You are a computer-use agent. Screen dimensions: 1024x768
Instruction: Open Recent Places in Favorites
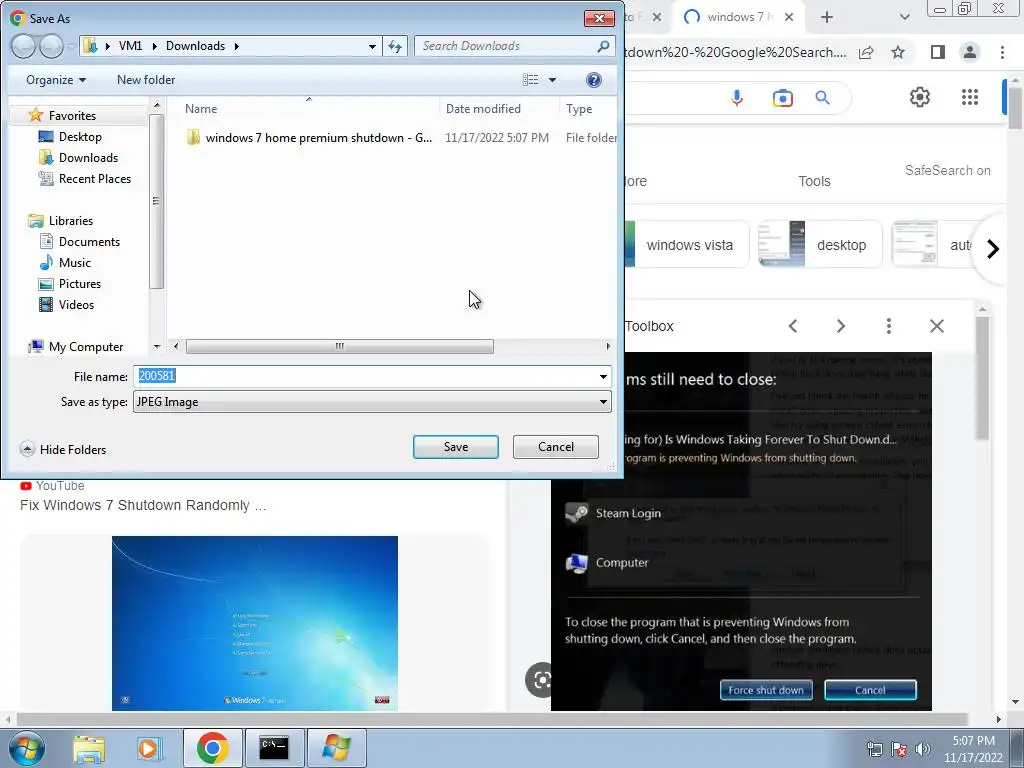[95, 178]
